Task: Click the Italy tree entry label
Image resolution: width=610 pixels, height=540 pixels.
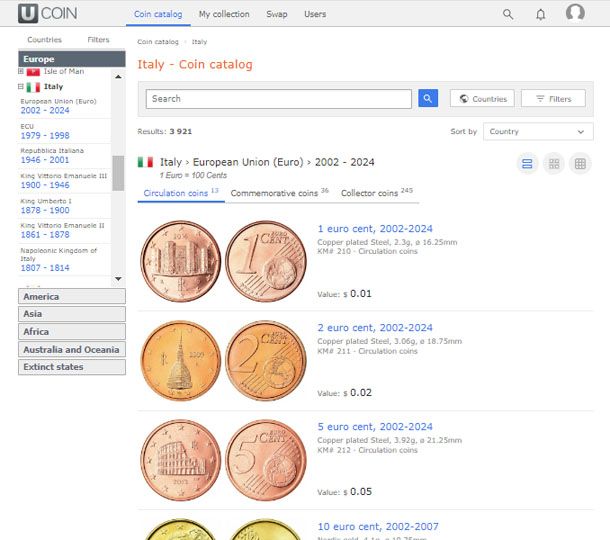Action: tap(53, 86)
